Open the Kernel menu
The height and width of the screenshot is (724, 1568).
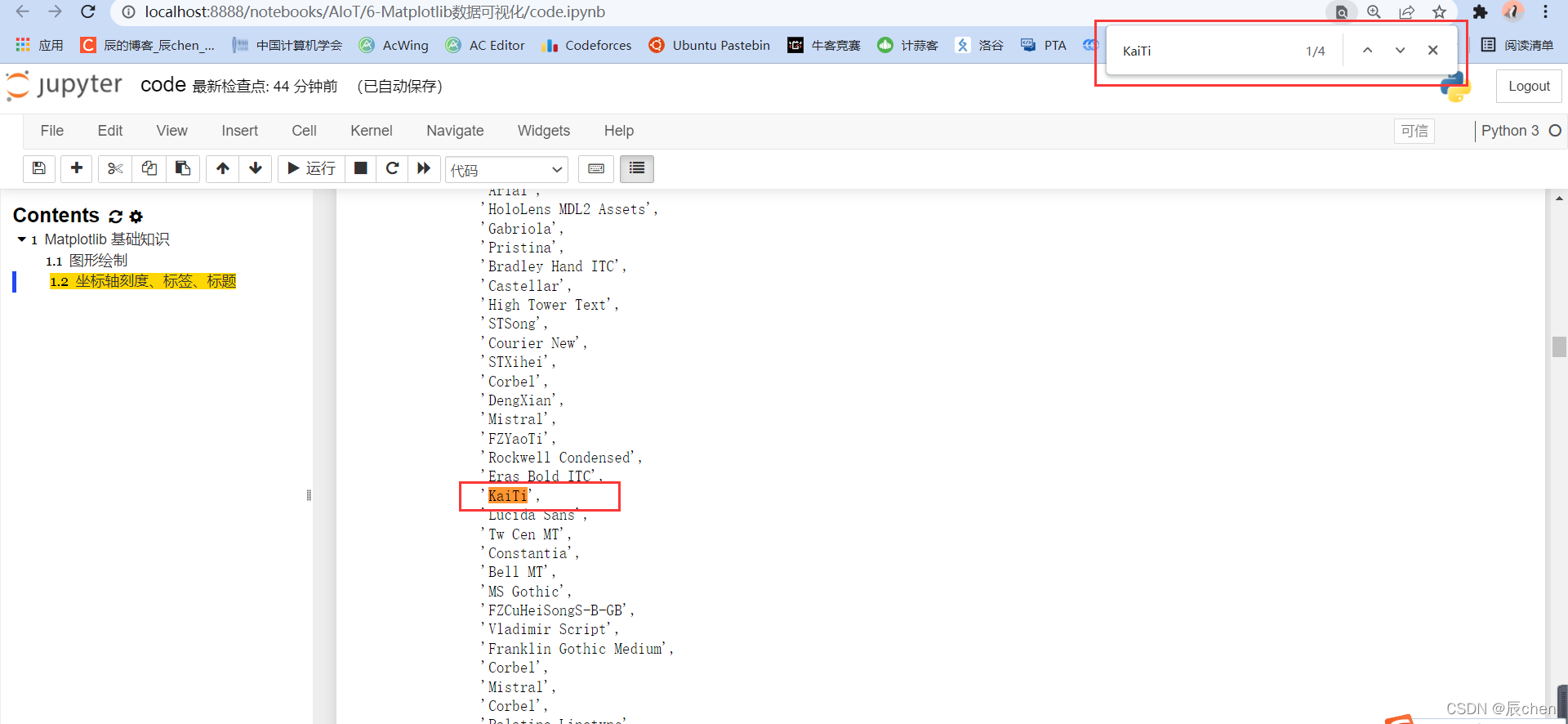[372, 131]
